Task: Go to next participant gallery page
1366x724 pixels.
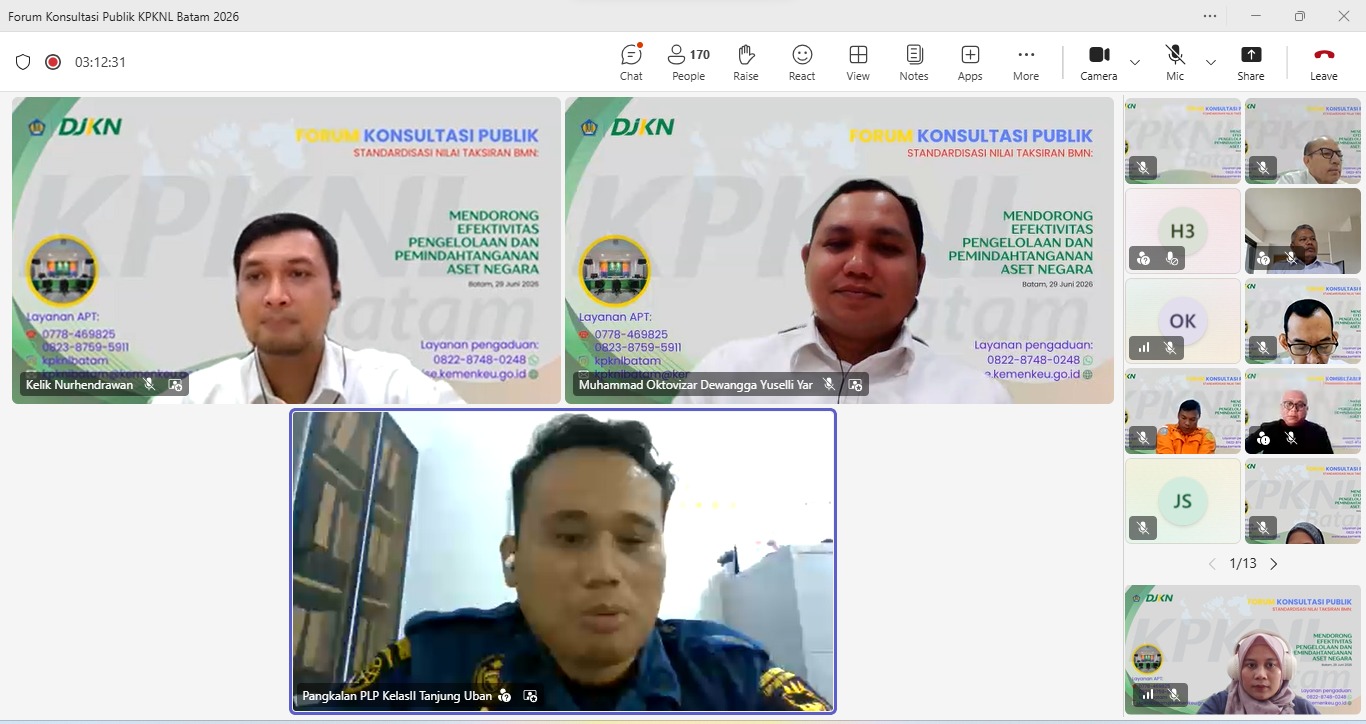Action: point(1274,564)
